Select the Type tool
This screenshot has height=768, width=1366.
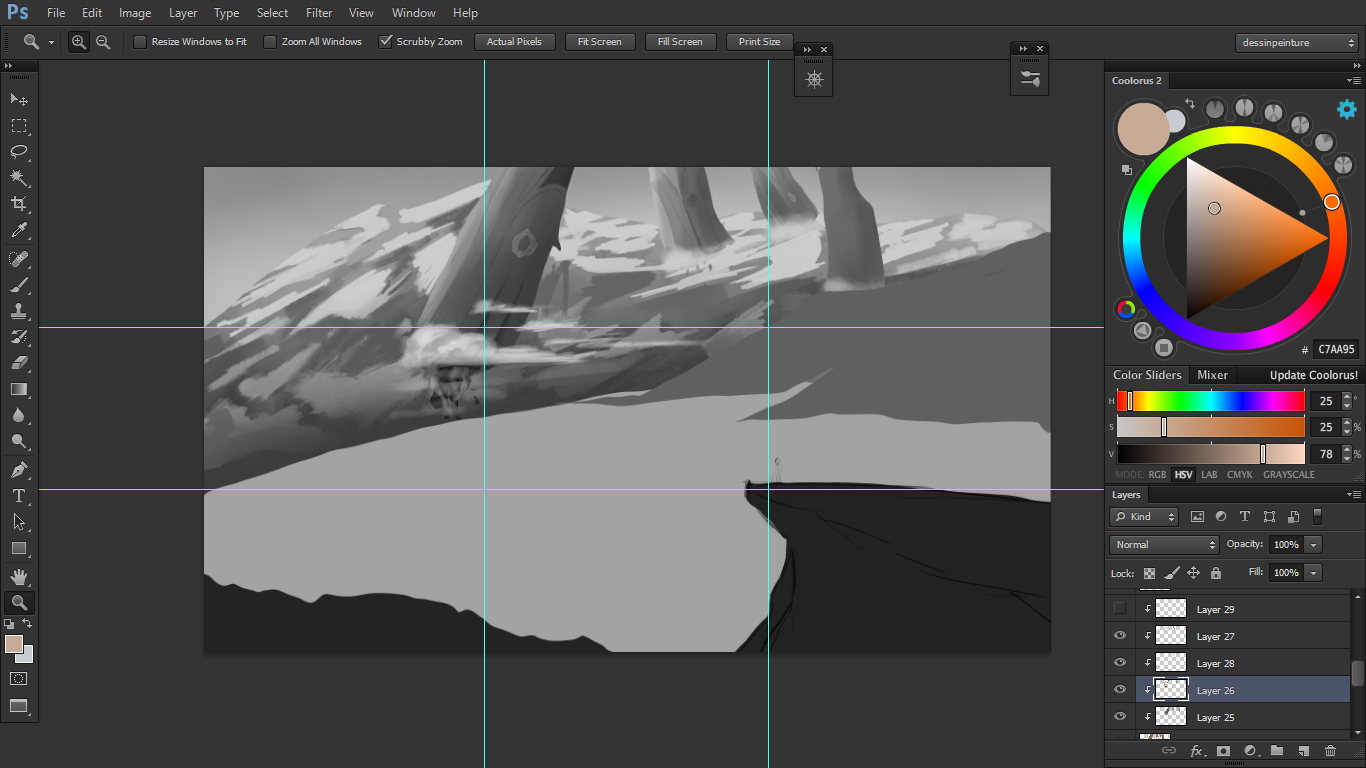point(20,495)
